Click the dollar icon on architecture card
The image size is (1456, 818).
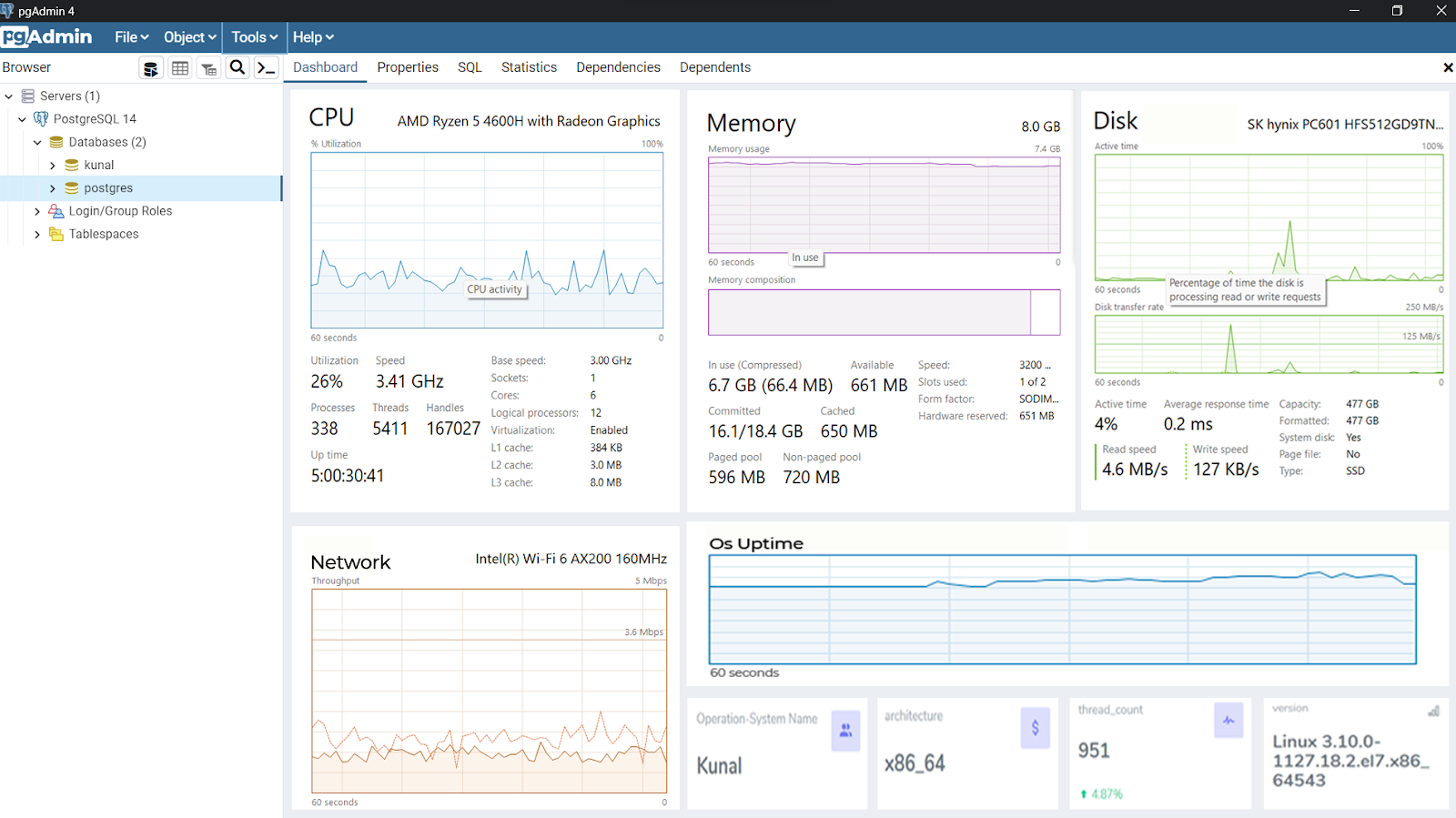click(x=1035, y=728)
